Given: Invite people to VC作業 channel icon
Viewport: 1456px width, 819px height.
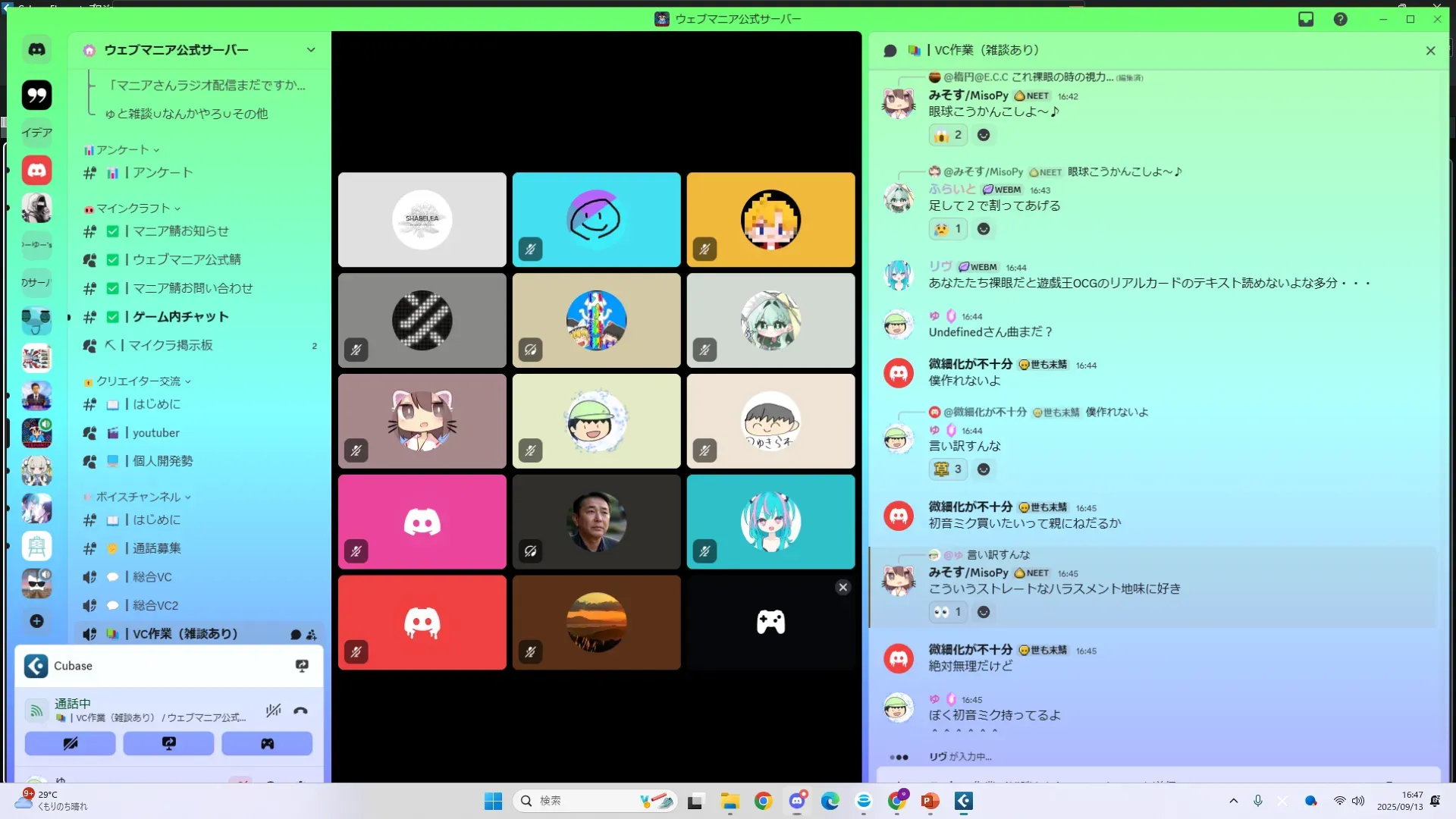Looking at the screenshot, I should click(311, 635).
